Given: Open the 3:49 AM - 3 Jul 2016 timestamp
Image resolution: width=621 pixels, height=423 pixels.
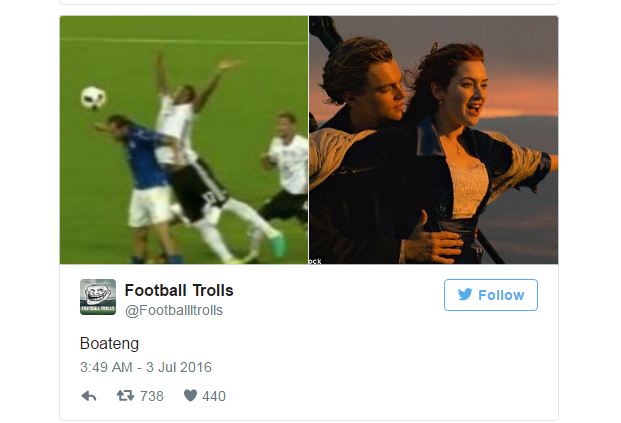Looking at the screenshot, I should click(x=146, y=367).
